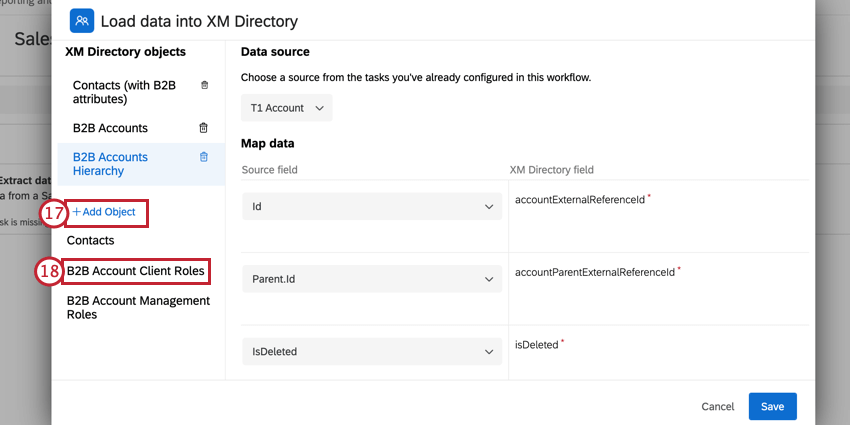This screenshot has width=850, height=425.
Task: Click the isDeleted XM Directory field label
Action: [537, 344]
